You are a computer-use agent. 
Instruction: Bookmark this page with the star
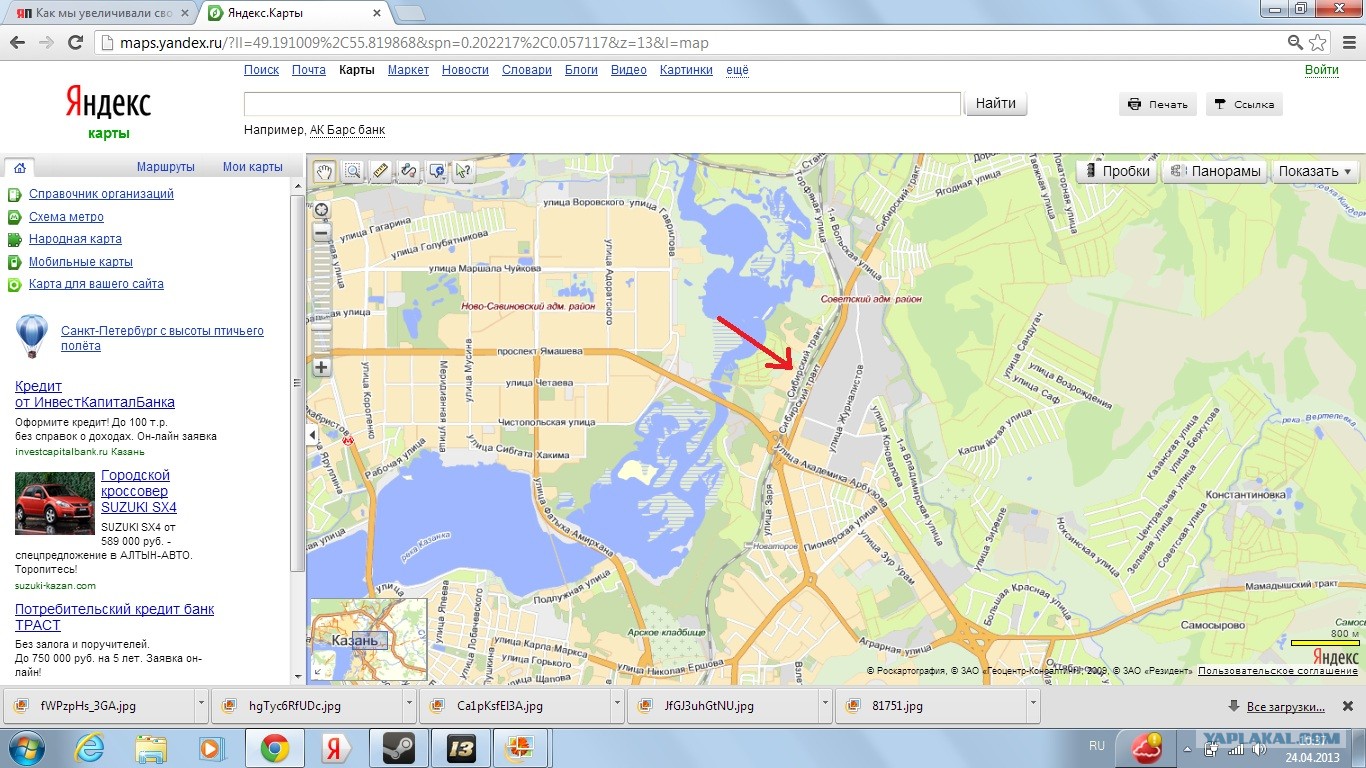(x=1318, y=43)
